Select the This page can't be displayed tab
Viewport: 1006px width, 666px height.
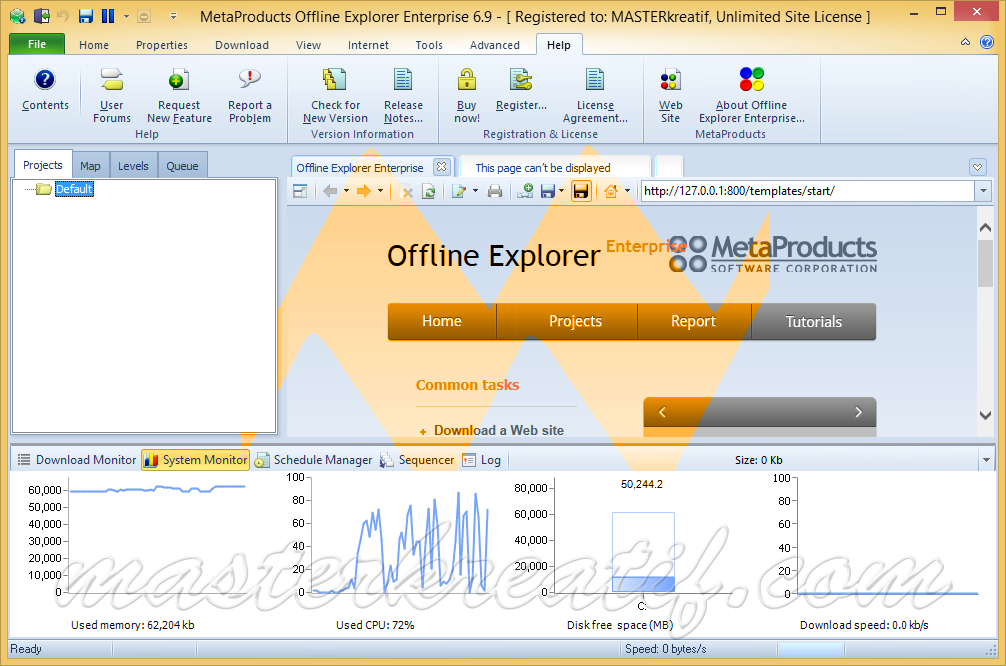[554, 167]
